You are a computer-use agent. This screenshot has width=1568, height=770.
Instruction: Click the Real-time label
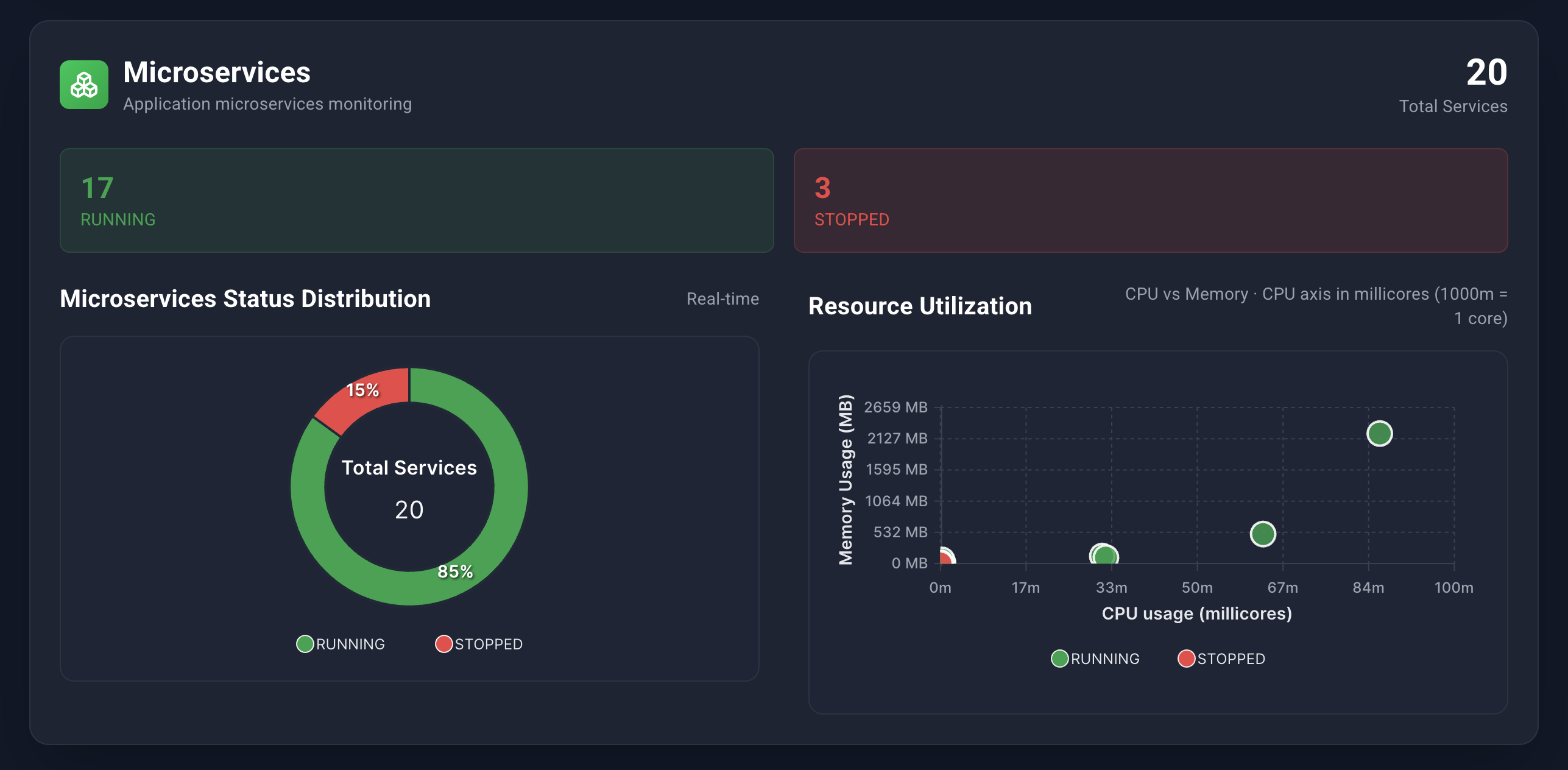[722, 299]
